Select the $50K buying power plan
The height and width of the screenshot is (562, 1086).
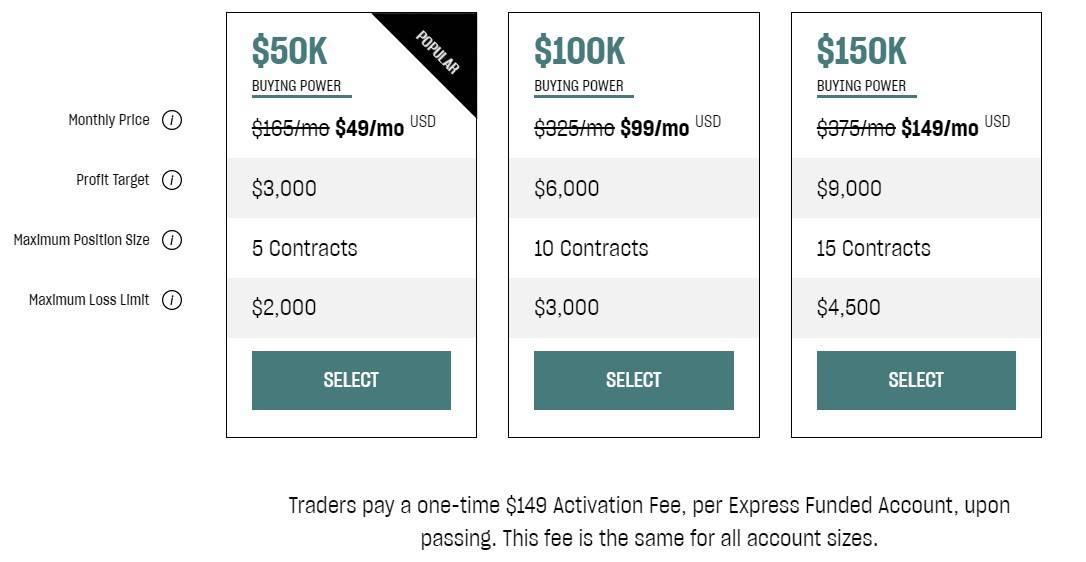(351, 380)
